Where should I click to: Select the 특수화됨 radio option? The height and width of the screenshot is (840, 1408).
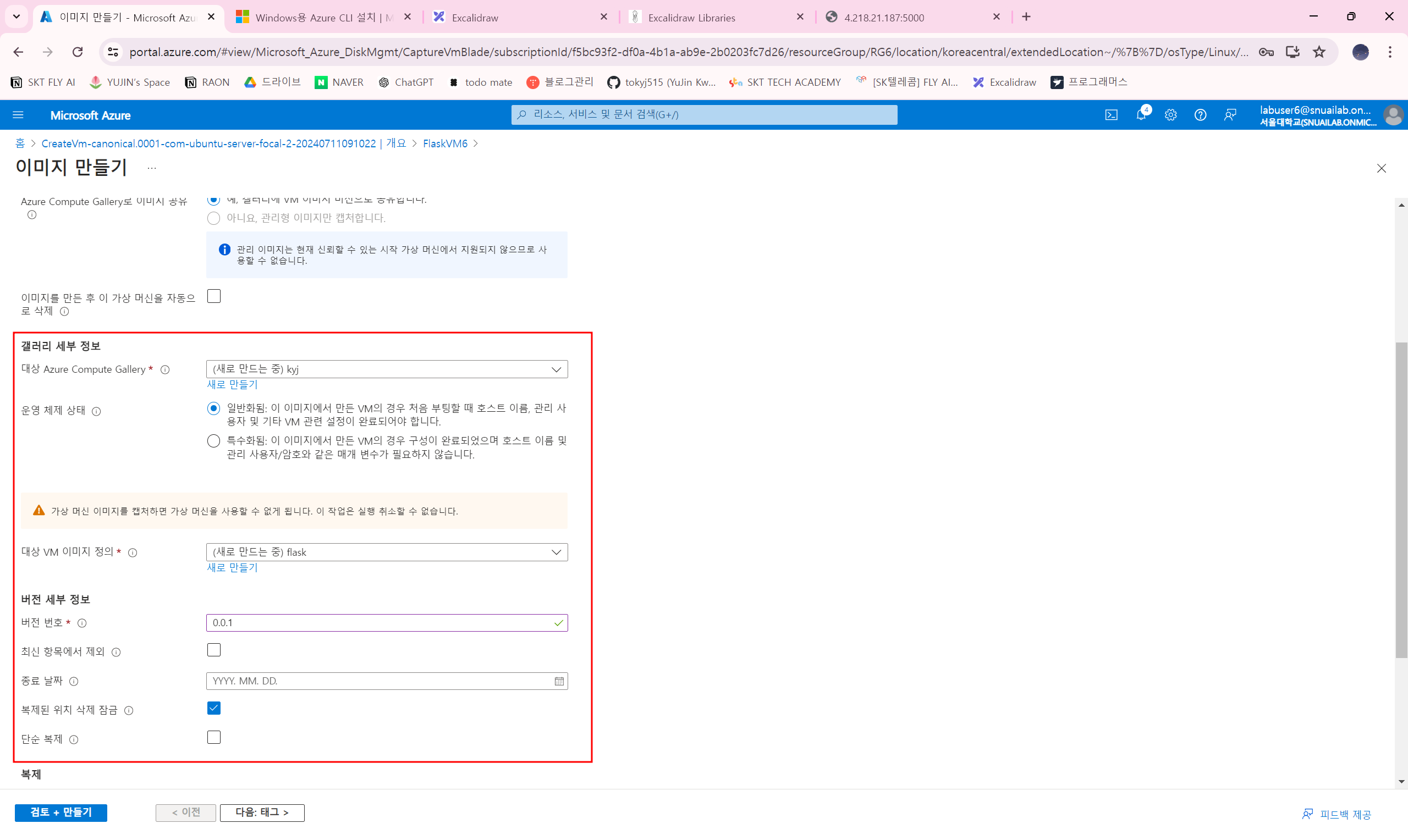(213, 441)
